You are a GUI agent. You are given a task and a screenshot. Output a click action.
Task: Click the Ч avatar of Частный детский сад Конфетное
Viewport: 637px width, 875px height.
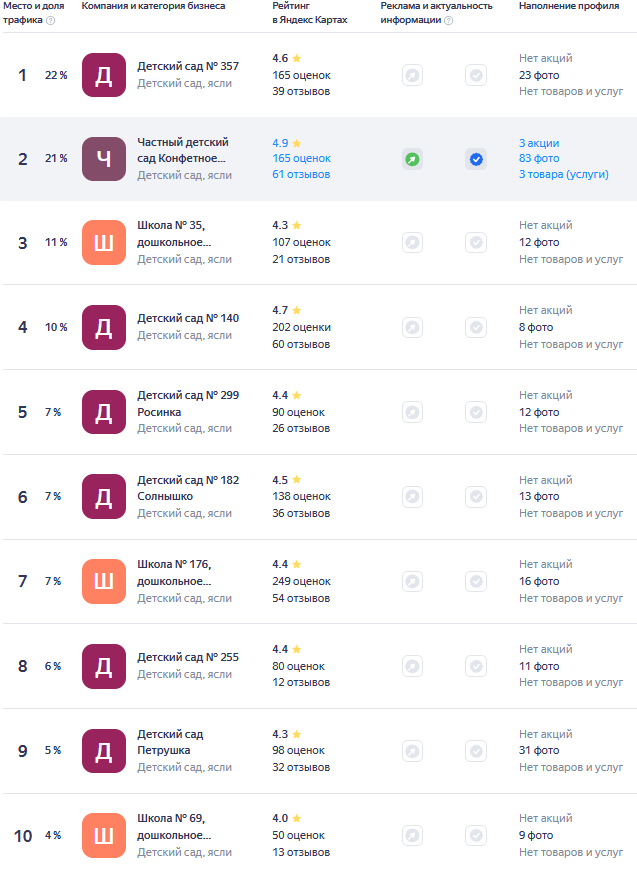click(x=104, y=159)
